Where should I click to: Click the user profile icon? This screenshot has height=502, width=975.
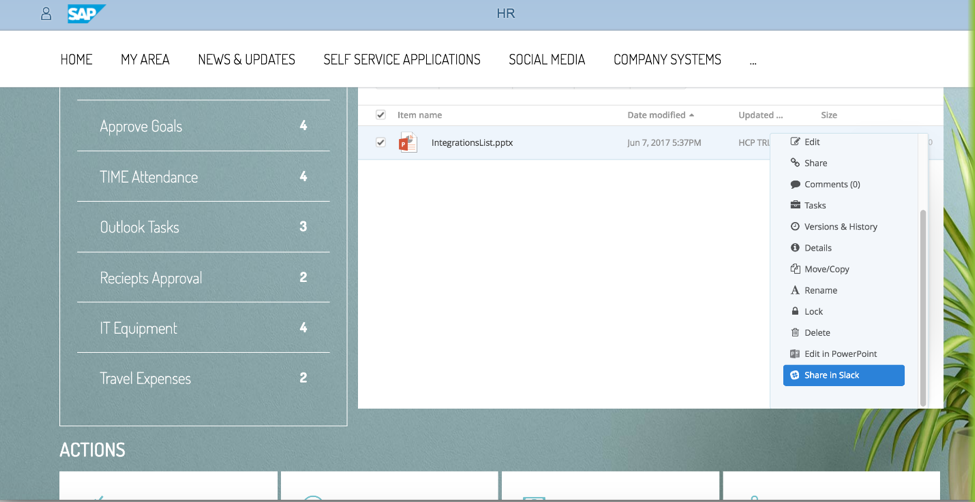tap(46, 14)
